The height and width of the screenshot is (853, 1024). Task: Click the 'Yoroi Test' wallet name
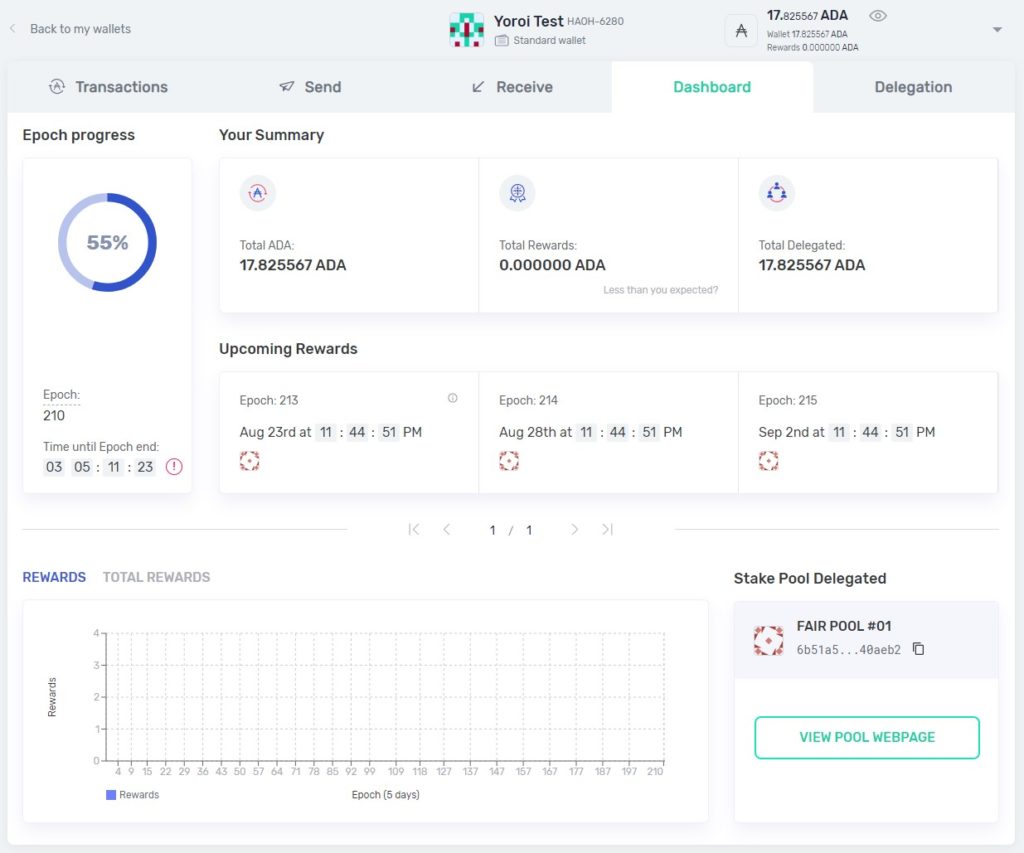coord(528,22)
